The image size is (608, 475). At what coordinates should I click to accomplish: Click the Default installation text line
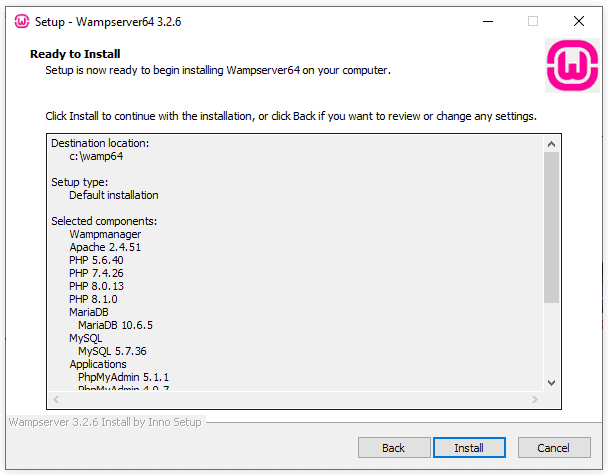coord(113,195)
